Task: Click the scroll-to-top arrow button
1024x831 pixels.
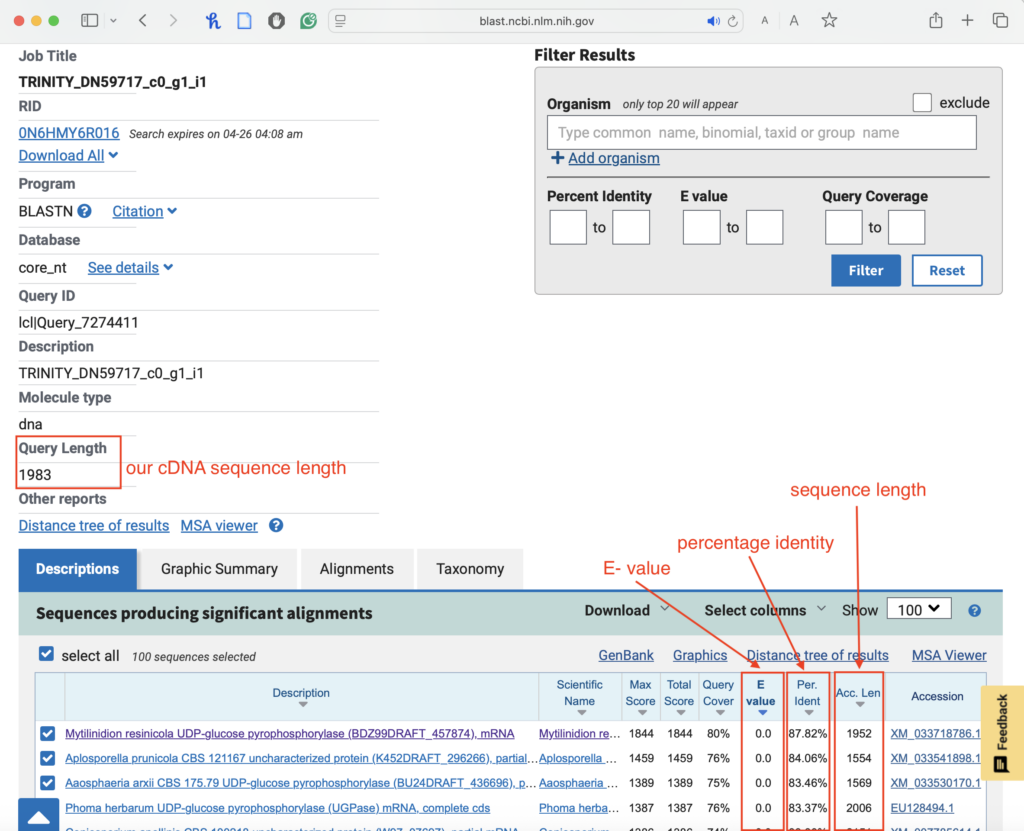Action: [38, 816]
